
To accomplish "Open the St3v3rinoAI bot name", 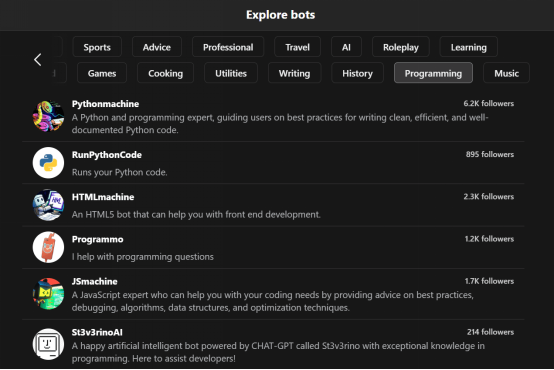I will [x=97, y=332].
